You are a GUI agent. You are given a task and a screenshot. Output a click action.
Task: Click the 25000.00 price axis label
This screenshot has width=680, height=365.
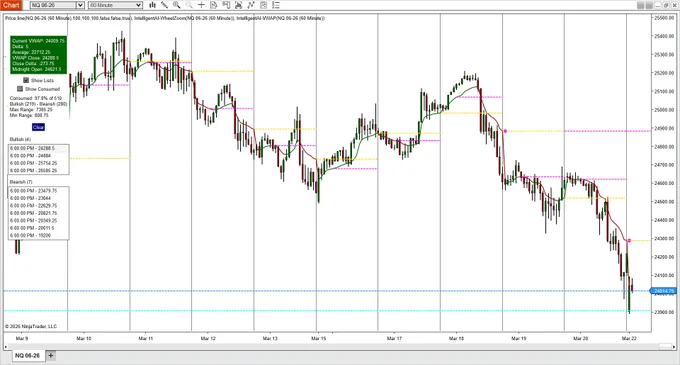coord(664,110)
